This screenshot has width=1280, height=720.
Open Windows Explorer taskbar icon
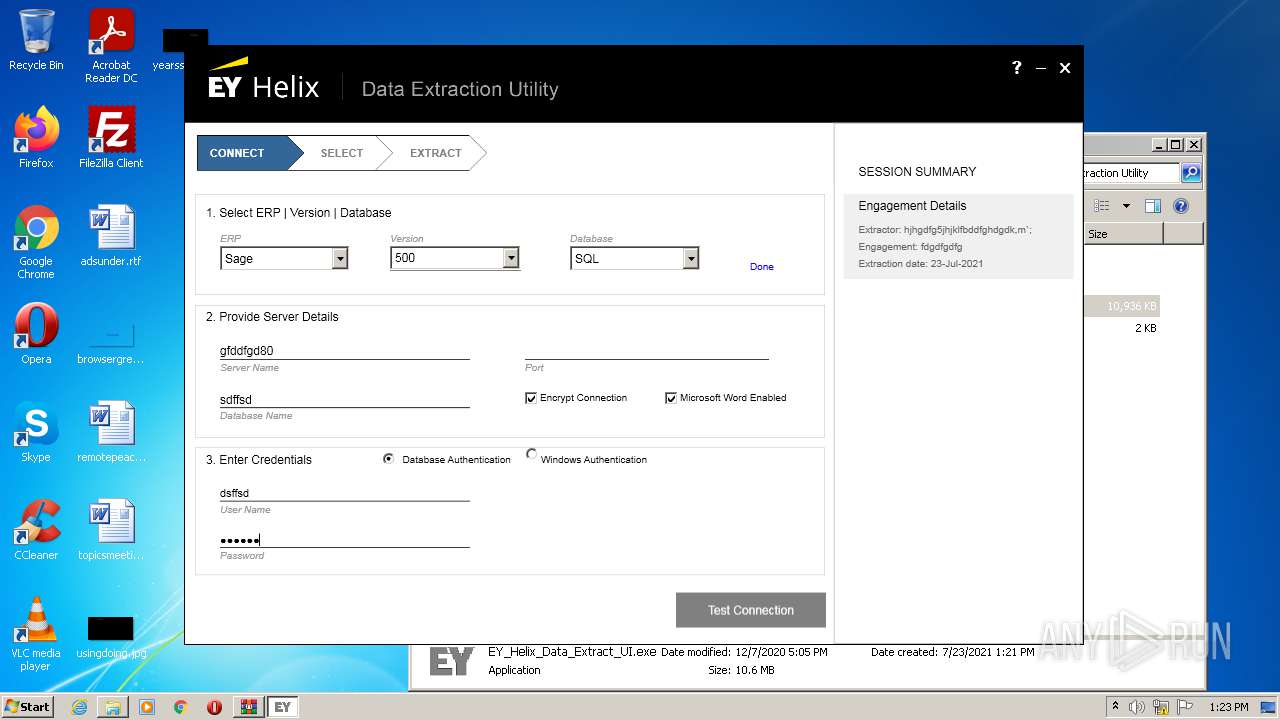113,707
